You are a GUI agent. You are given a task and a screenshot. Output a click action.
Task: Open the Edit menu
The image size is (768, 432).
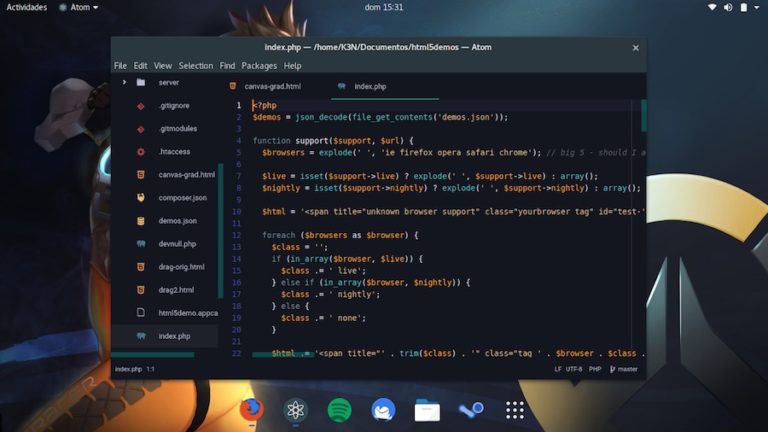tap(140, 66)
